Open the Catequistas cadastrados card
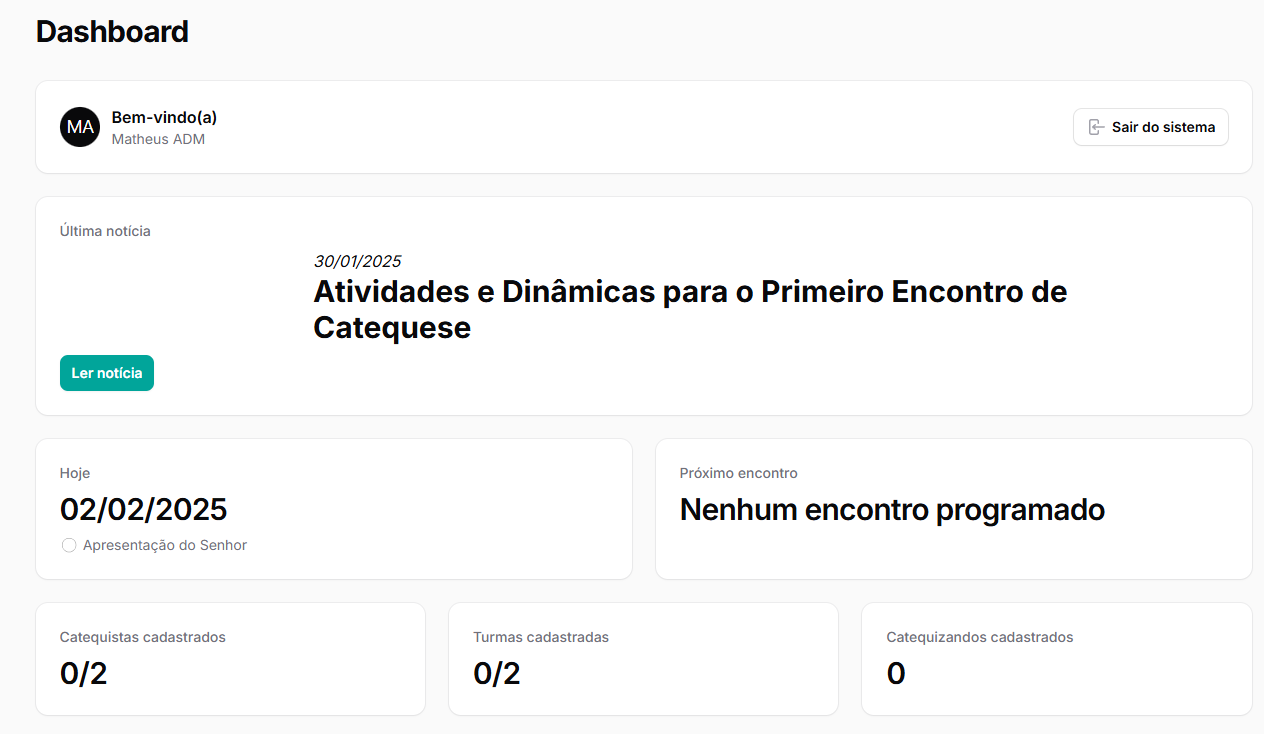 click(230, 659)
